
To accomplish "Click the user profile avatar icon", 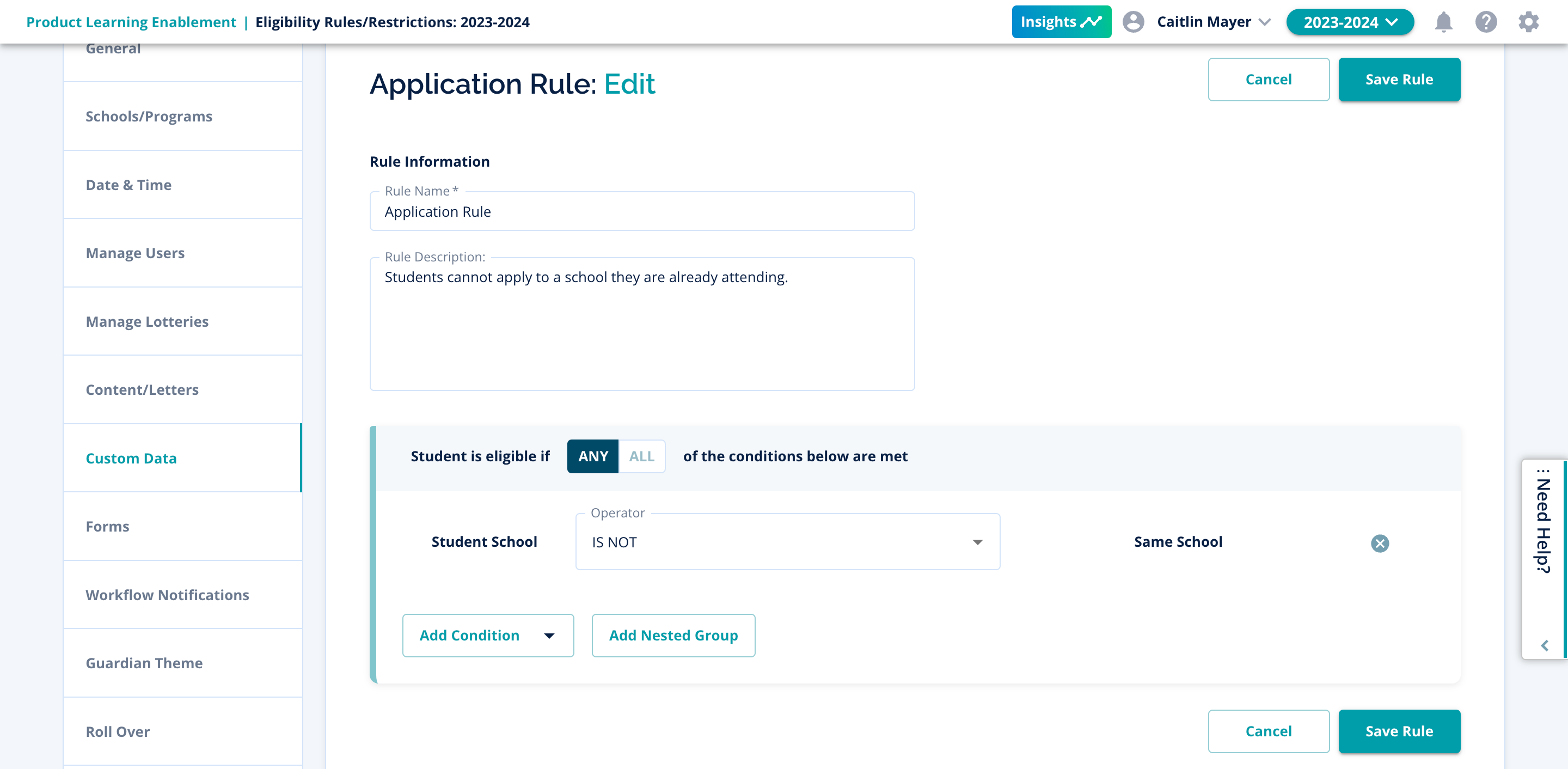I will tap(1133, 22).
